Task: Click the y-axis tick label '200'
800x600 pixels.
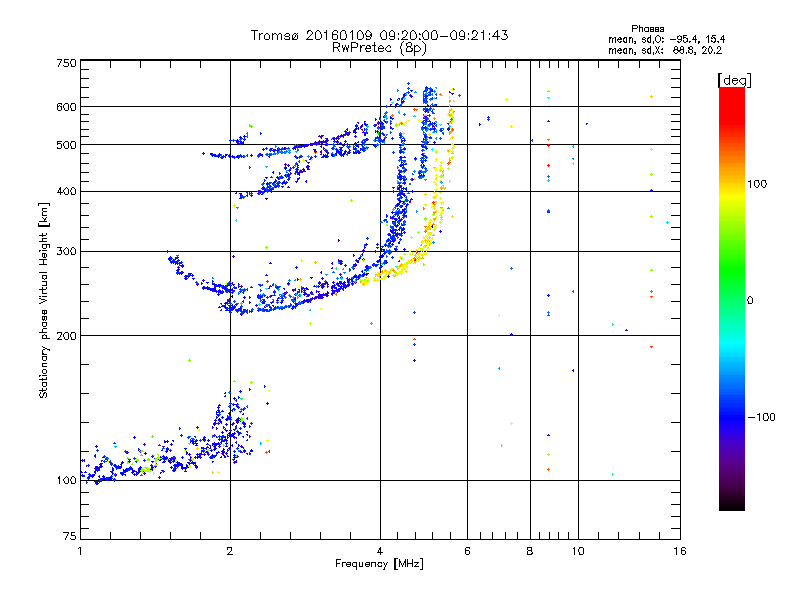Action: point(66,336)
